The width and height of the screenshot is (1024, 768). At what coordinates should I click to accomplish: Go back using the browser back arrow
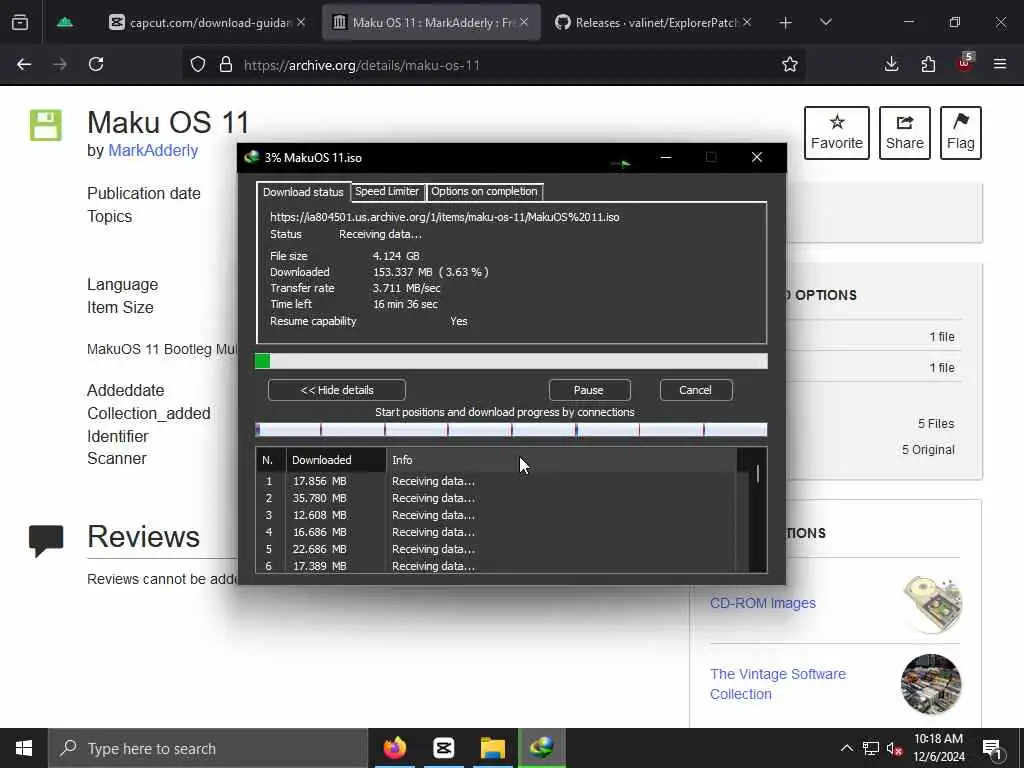pyautogui.click(x=24, y=64)
